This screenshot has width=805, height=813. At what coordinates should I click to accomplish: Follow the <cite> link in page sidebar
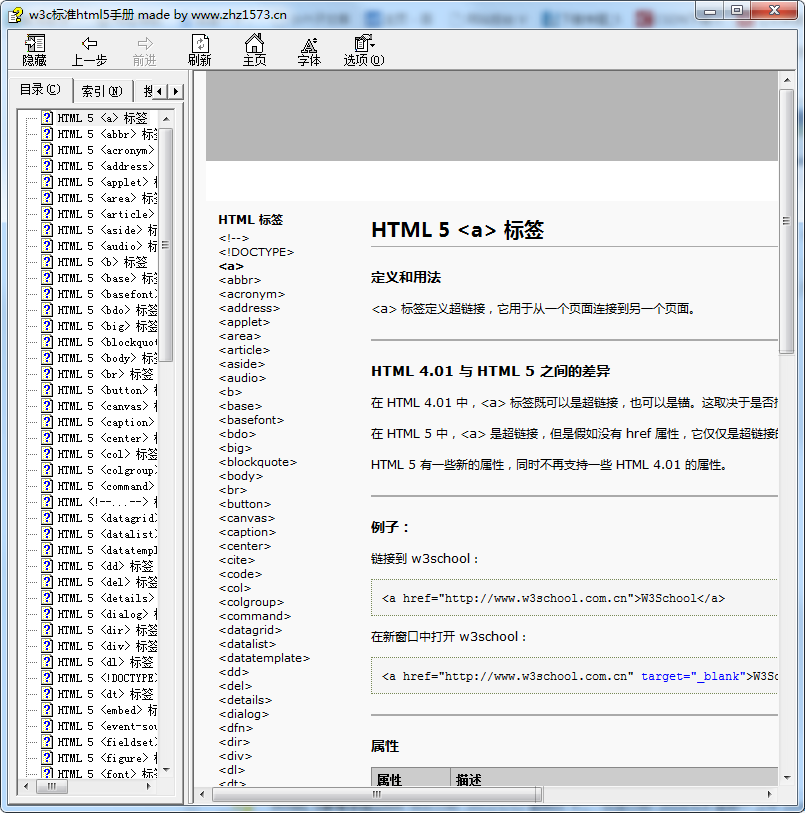point(237,560)
